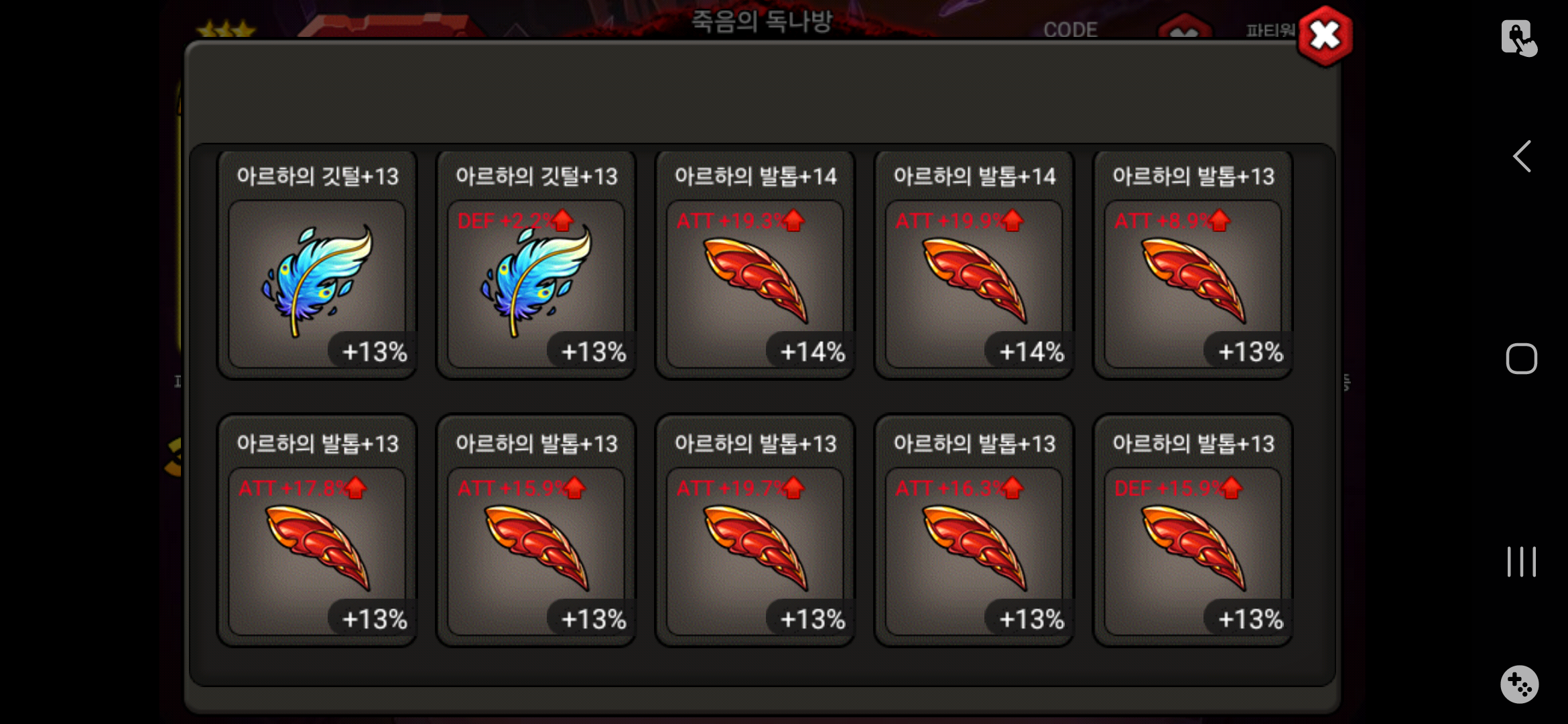Tap the Android home button

click(x=1521, y=359)
